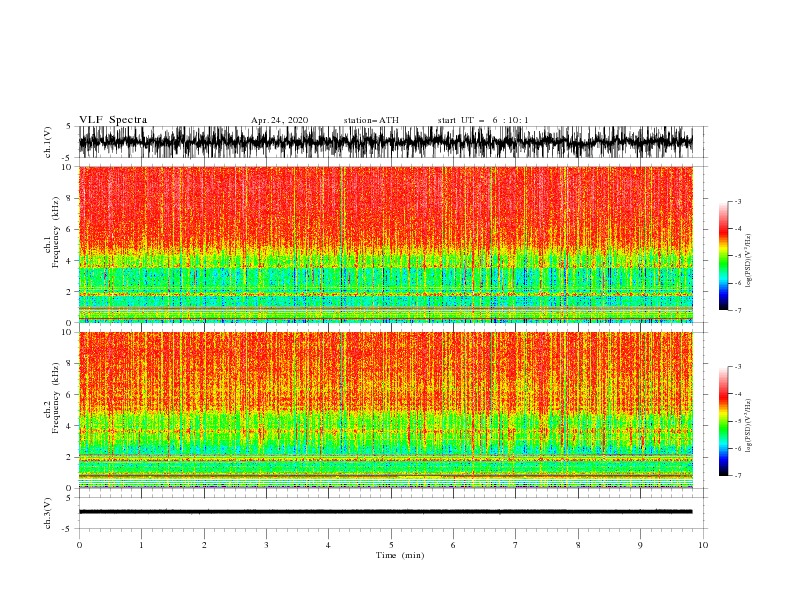Click the "station=ATH" header label
The height and width of the screenshot is (612, 792).
(x=371, y=120)
